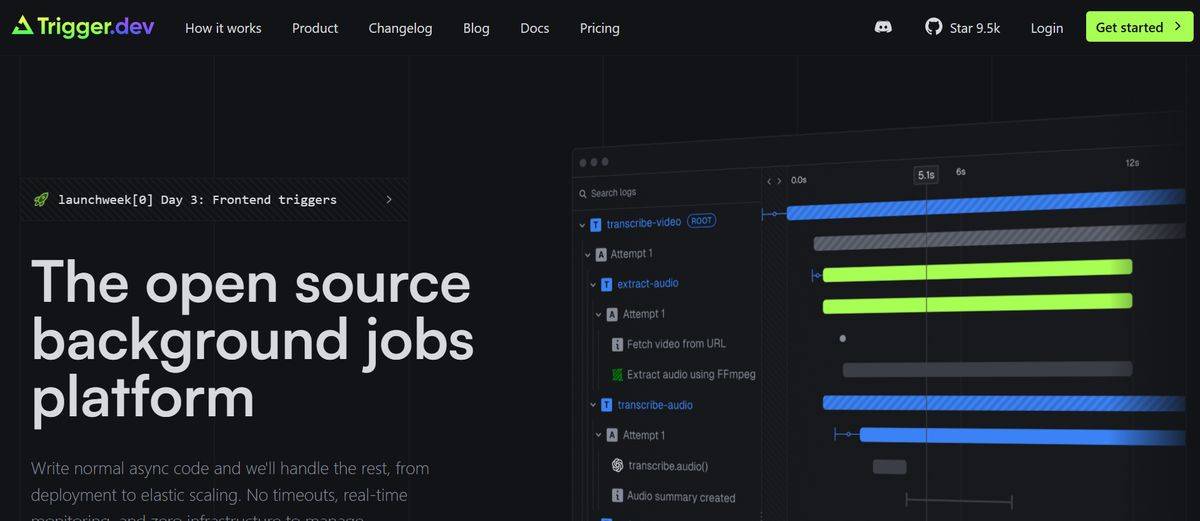1200x521 pixels.
Task: Click the chevron at launchweek banner's end
Action: (x=389, y=199)
